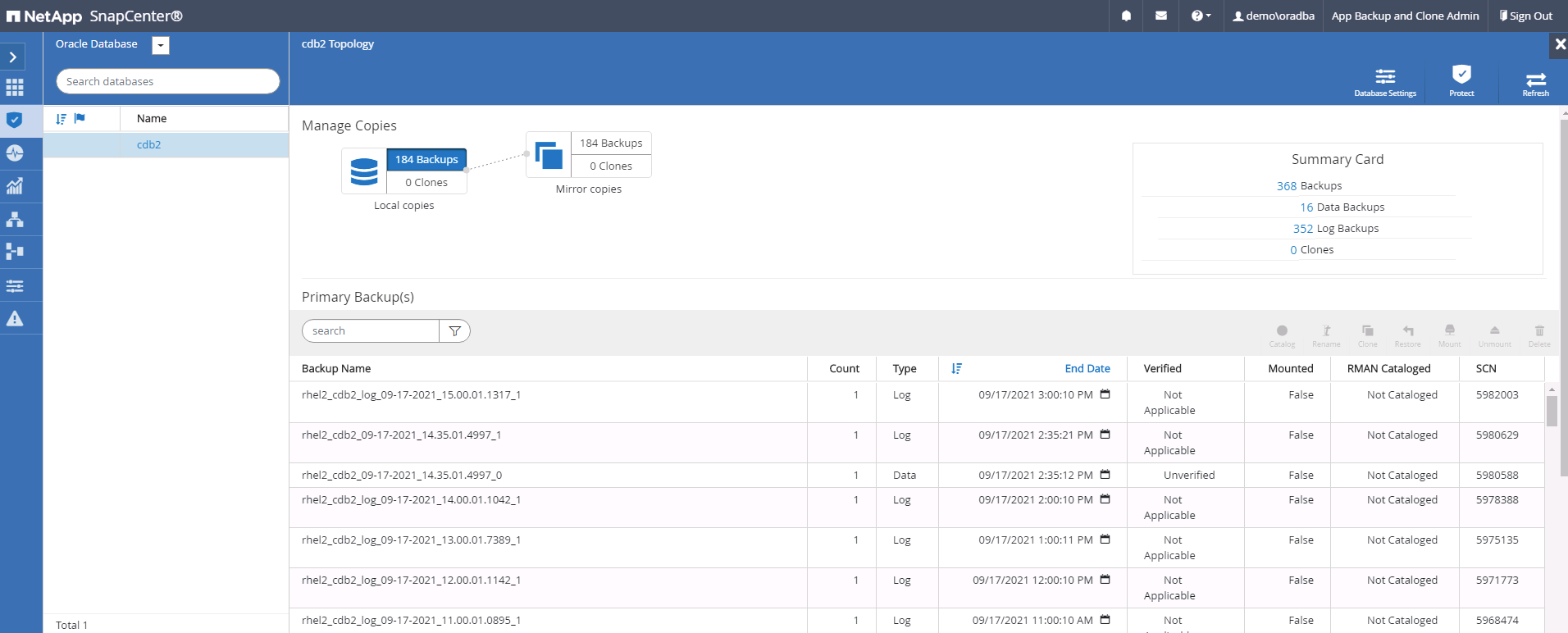The height and width of the screenshot is (633, 1568).
Task: Click the Search databases input field
Action: tap(168, 81)
